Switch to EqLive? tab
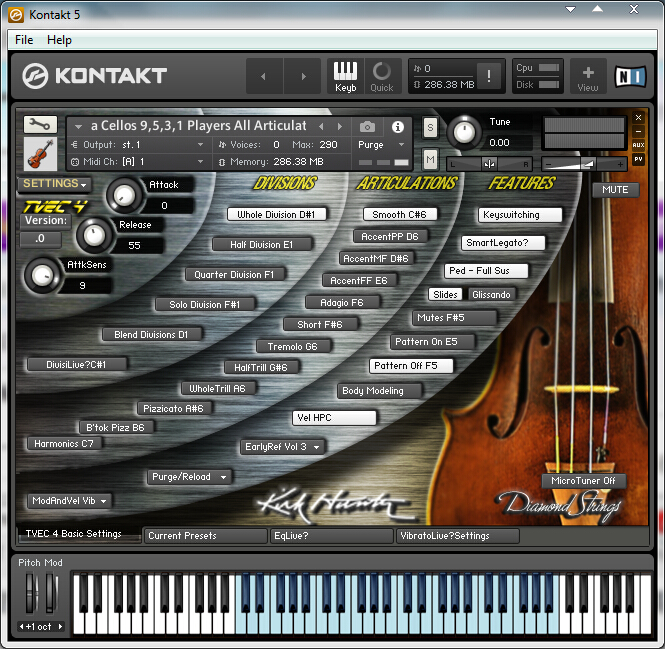 (331, 536)
